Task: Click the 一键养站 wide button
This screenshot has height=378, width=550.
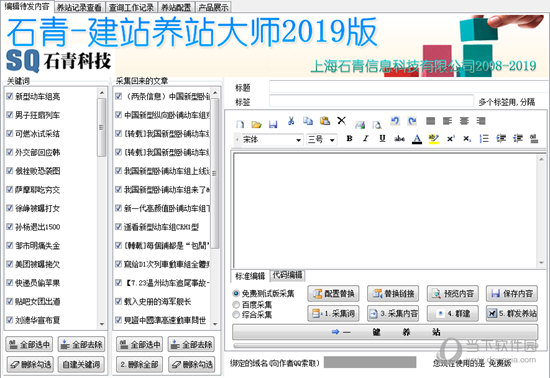Action: click(x=385, y=332)
